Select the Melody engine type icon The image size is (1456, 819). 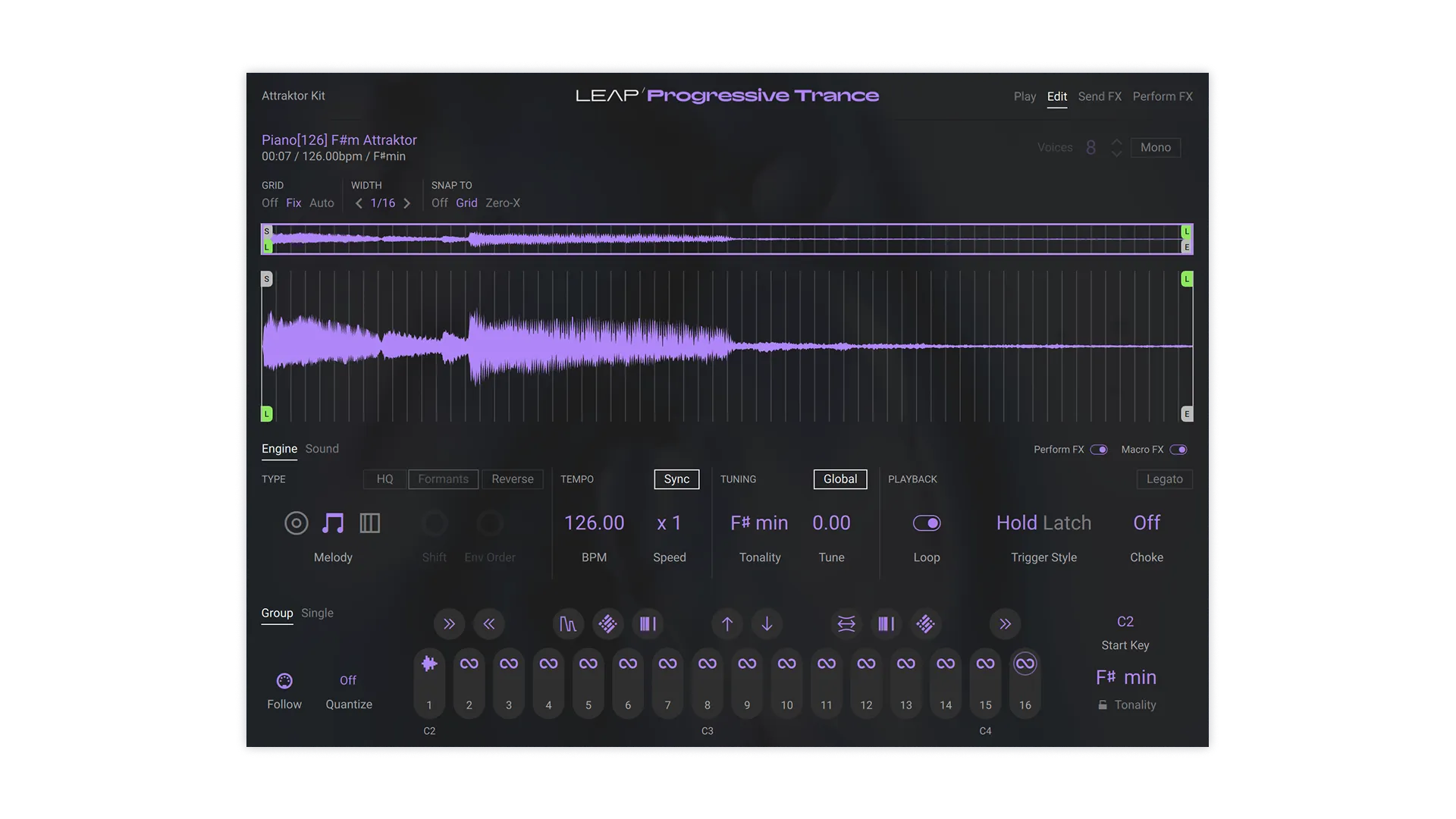334,523
